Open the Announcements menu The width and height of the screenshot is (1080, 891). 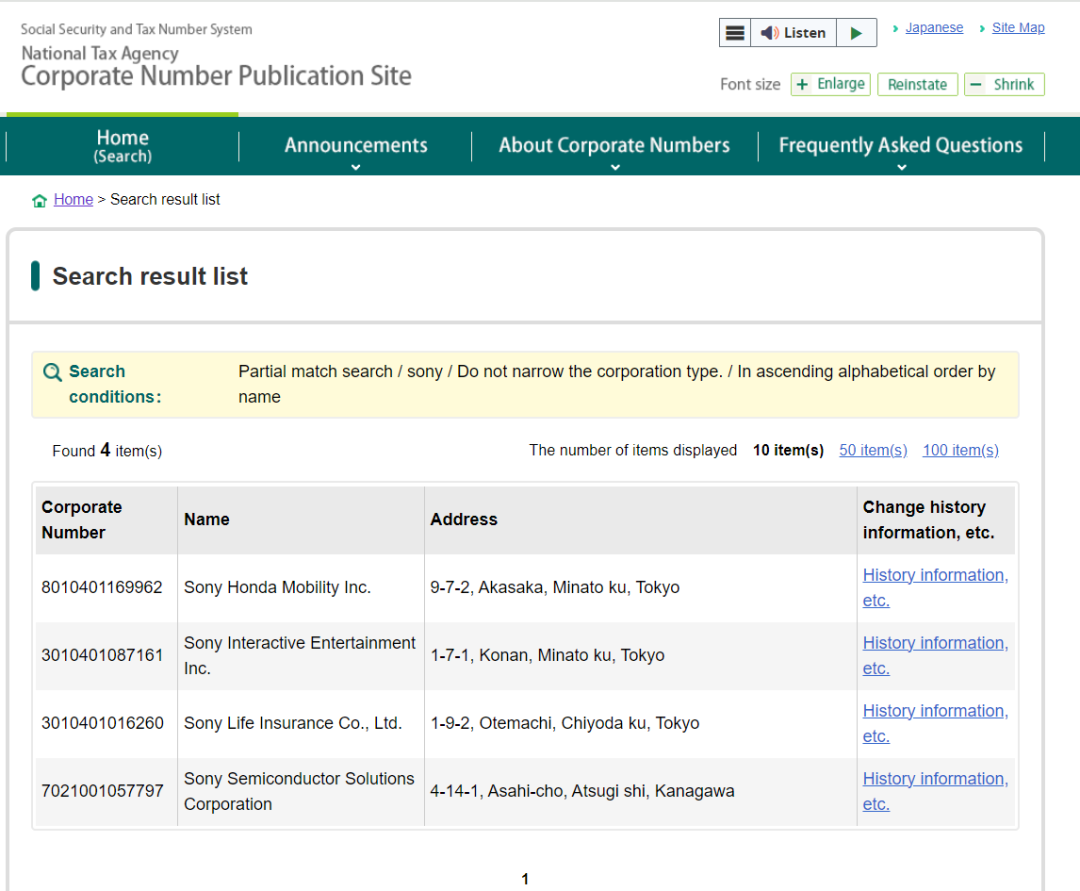point(355,145)
